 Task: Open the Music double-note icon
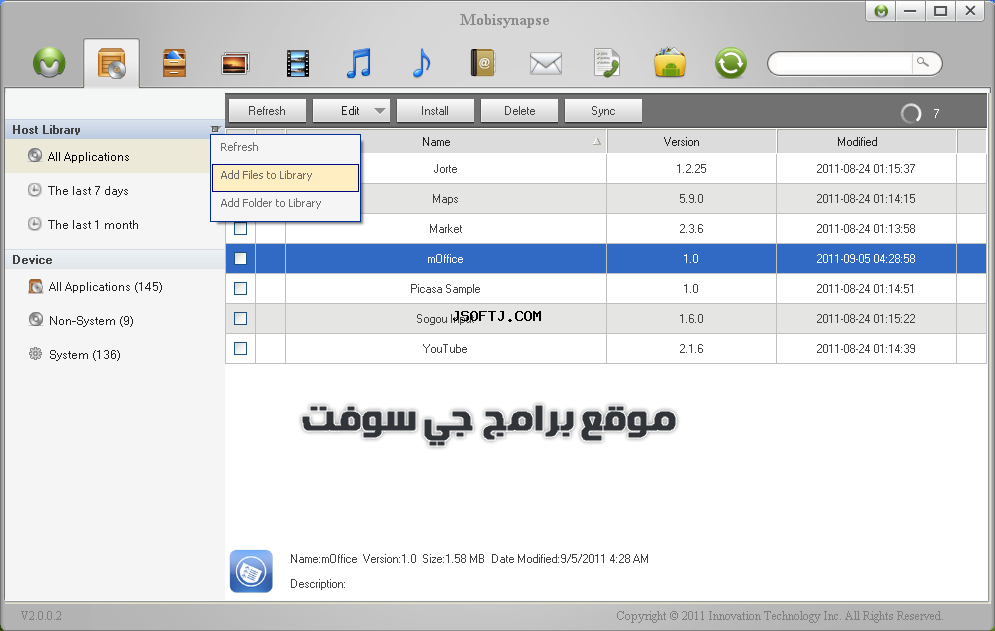point(359,63)
